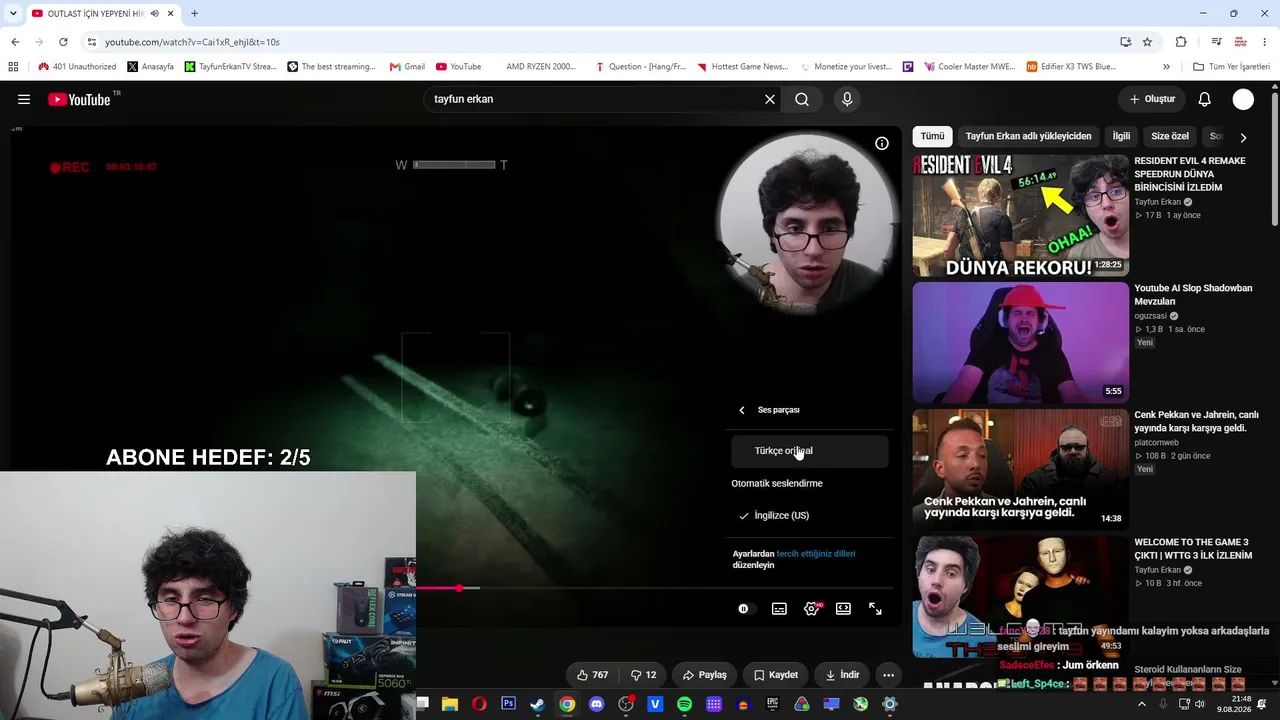Screen dimensions: 1280x720
Task: Like the video with 767 likes
Action: tap(592, 675)
